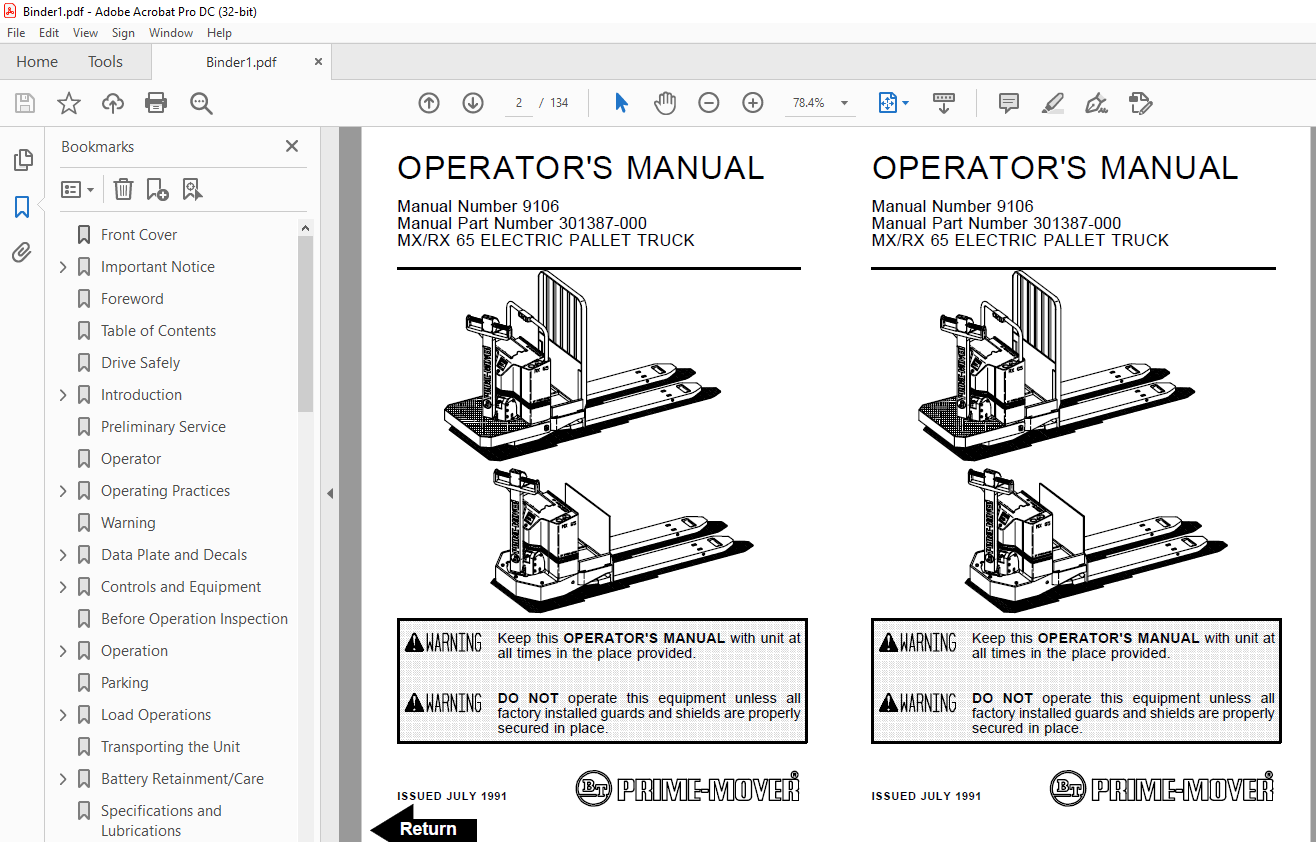The width and height of the screenshot is (1316, 842).
Task: Go to previous page with up arrow
Action: point(429,103)
